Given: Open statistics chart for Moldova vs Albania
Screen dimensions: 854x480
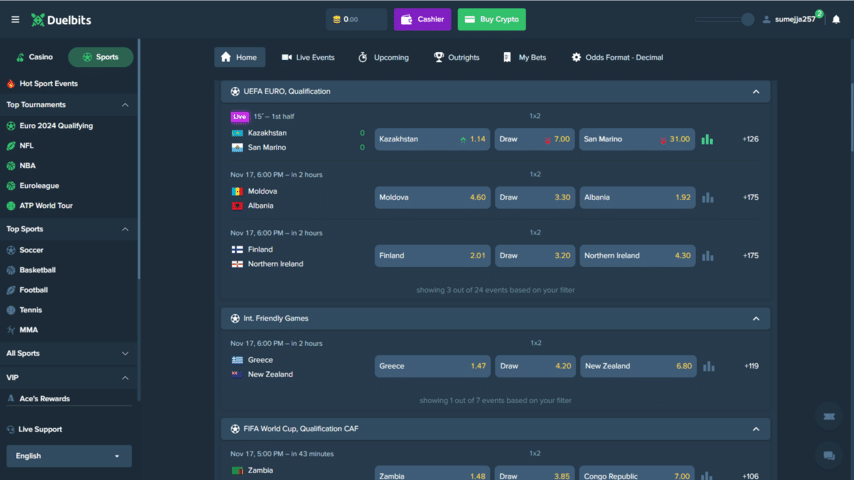Looking at the screenshot, I should click(707, 198).
